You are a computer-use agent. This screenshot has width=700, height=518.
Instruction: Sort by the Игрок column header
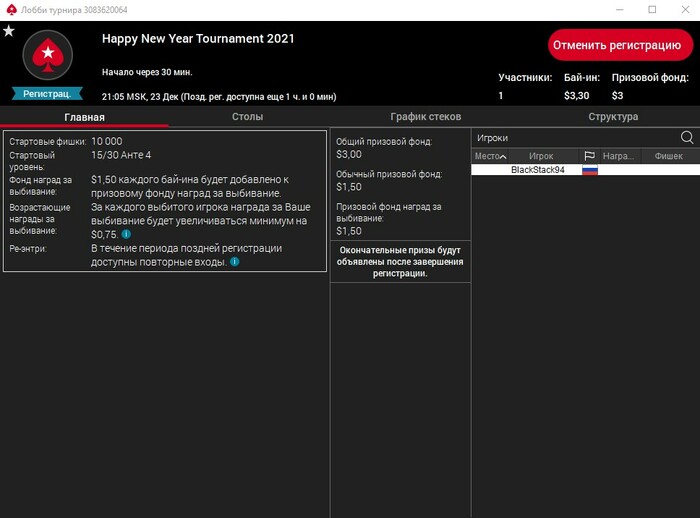[x=541, y=156]
